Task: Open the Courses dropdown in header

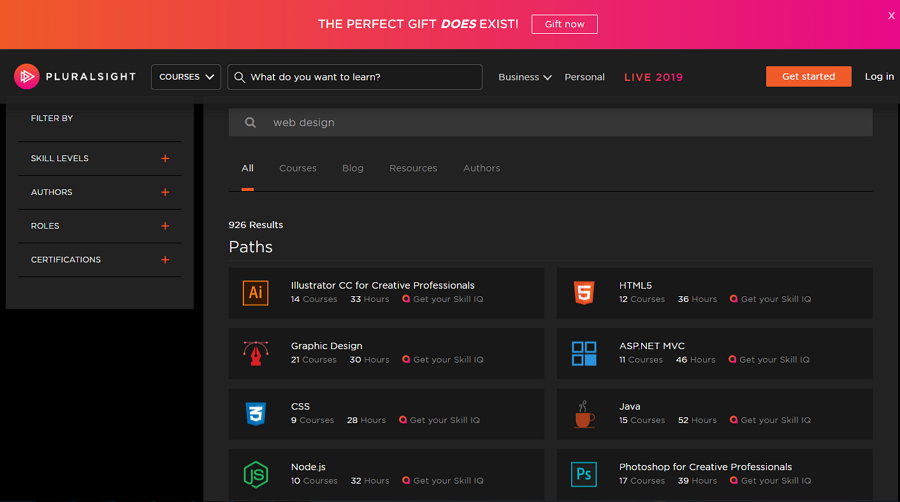Action: (x=186, y=77)
